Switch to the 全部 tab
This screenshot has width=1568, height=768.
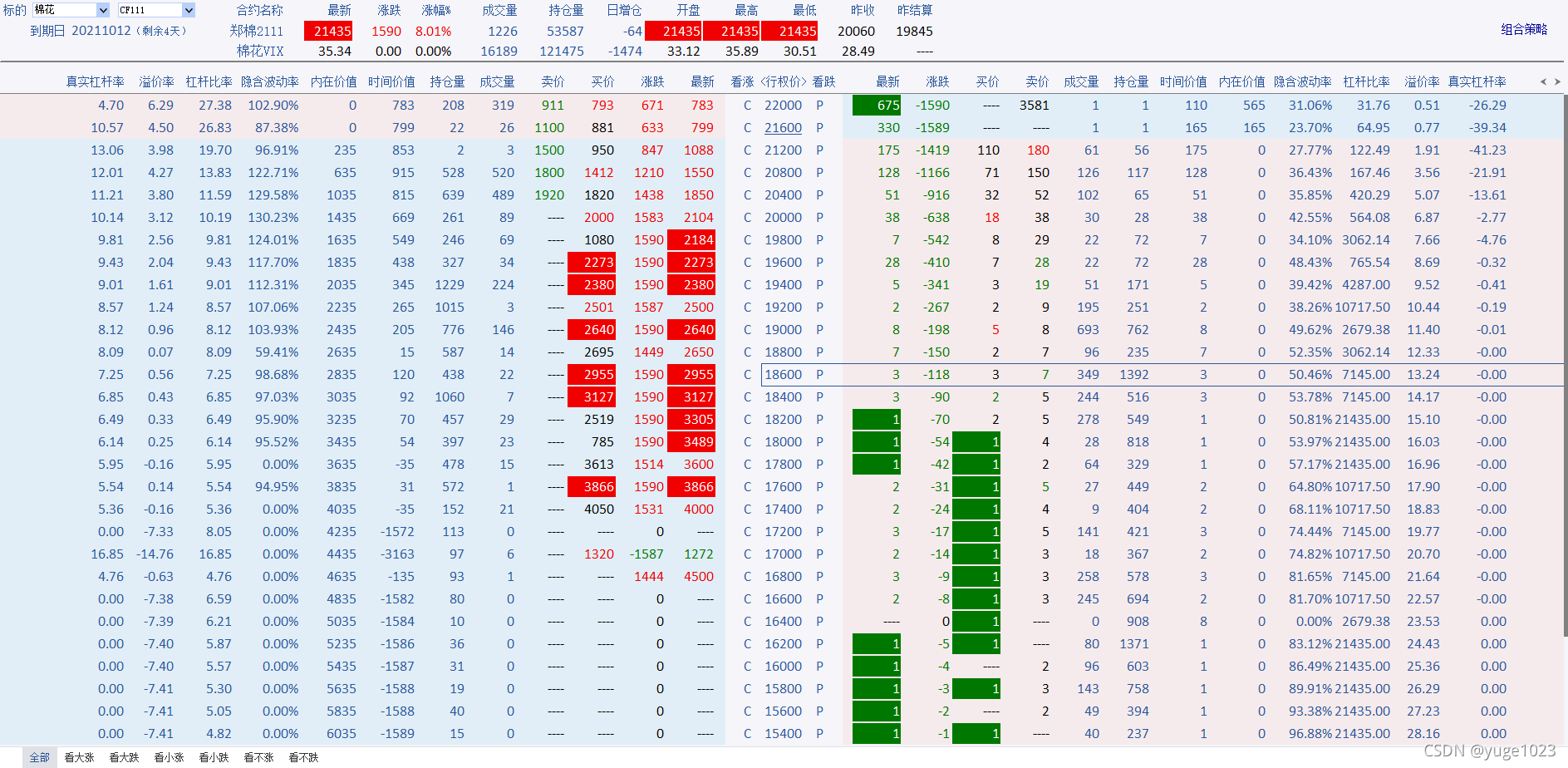(39, 757)
